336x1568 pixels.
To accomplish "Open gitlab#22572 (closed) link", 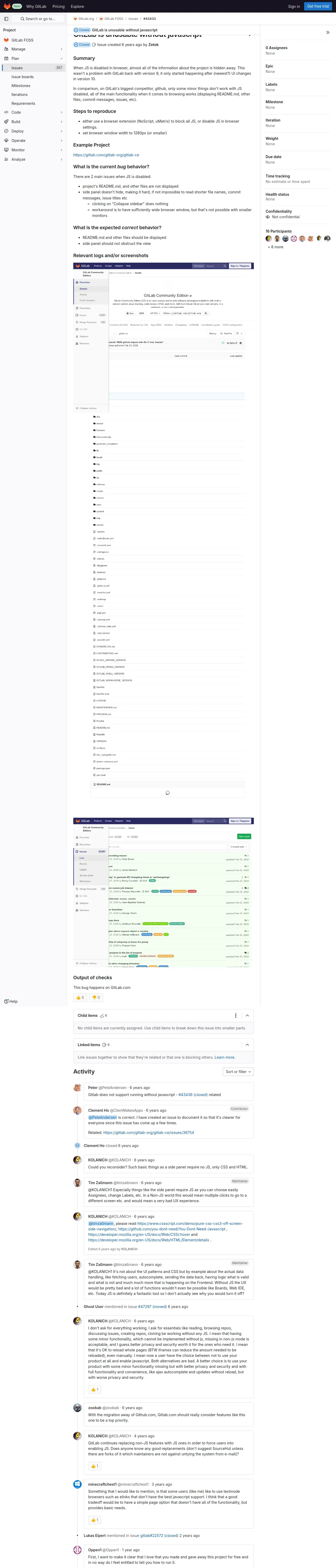I will (159, 1536).
